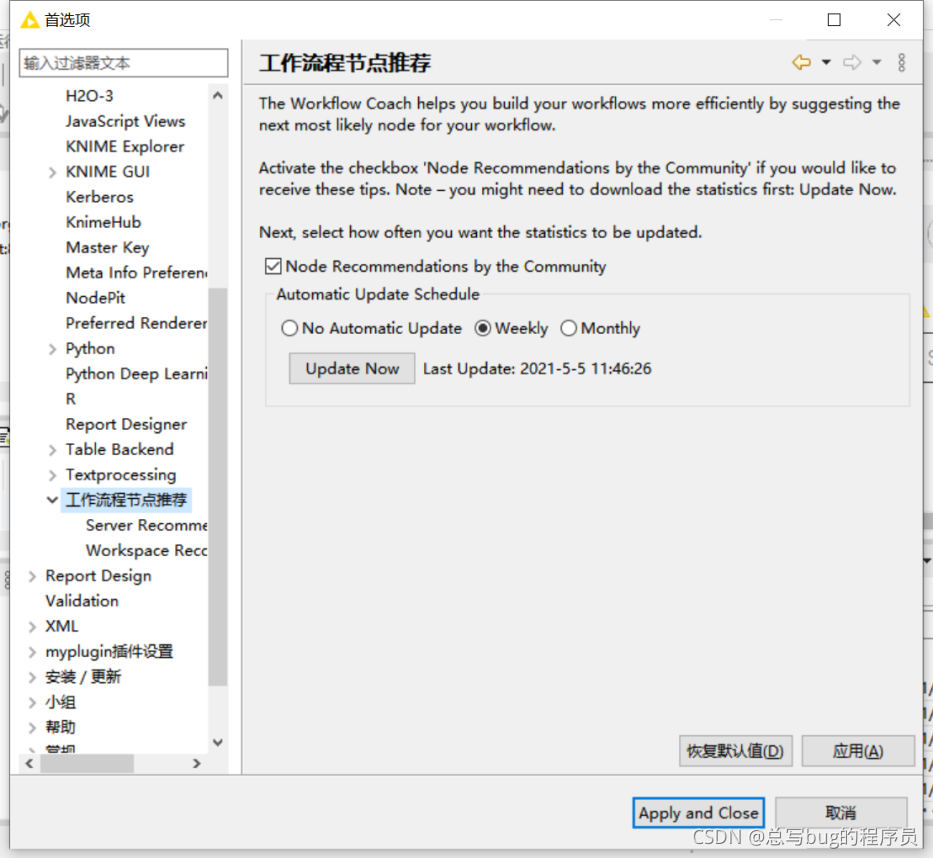Screen dimensions: 933x858
Task: Click Apply and Close button
Action: pos(699,813)
